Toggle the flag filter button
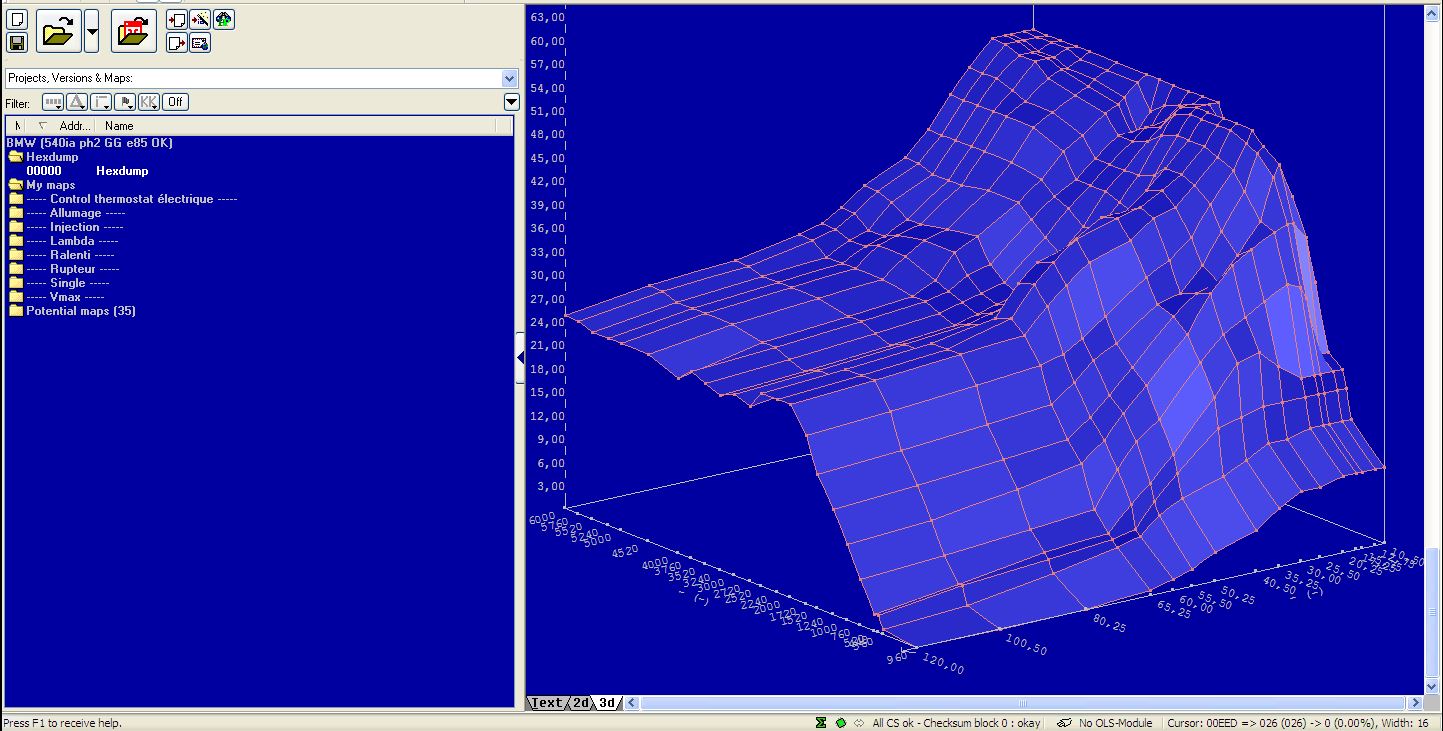The image size is (1443, 731). (x=125, y=102)
